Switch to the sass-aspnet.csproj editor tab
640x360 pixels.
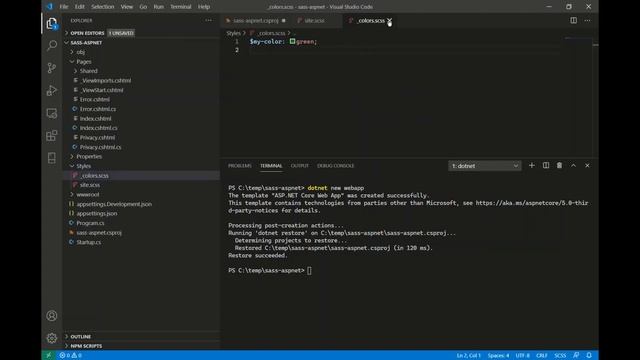(x=255, y=20)
